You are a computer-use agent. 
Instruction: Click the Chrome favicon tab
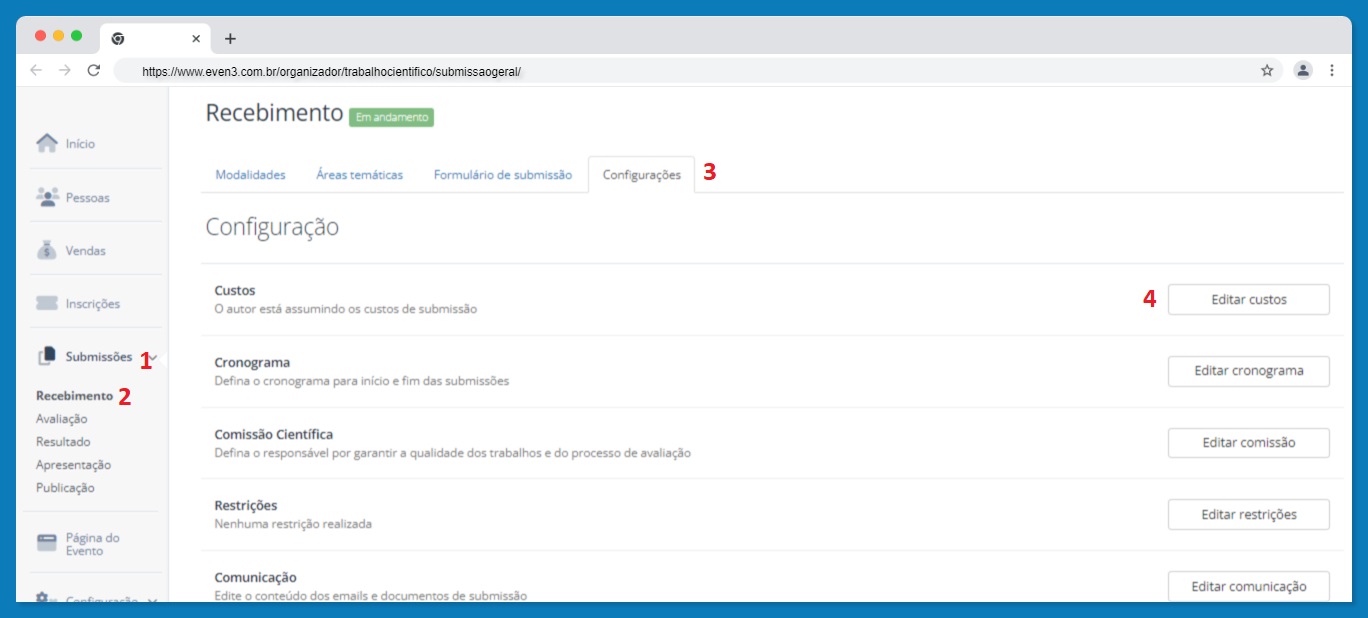click(118, 39)
